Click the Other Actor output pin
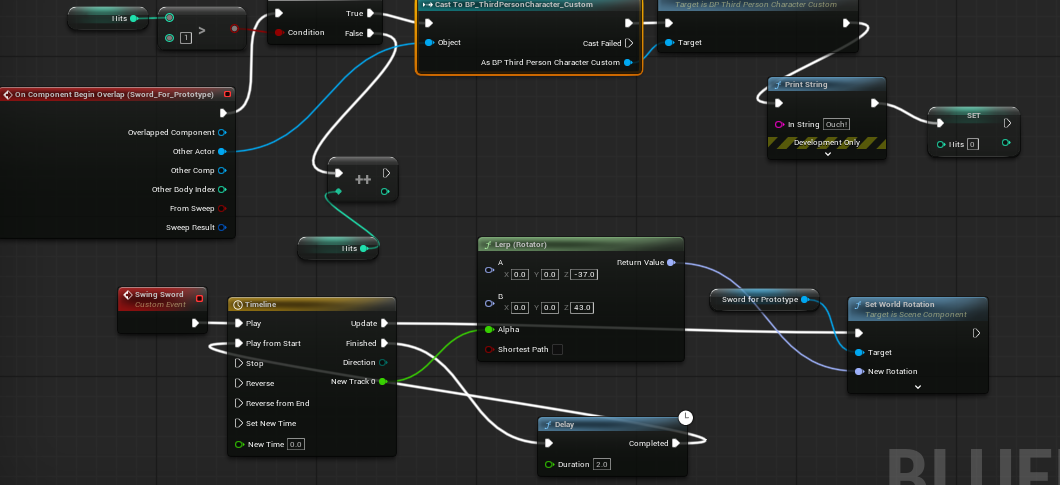Image resolution: width=1060 pixels, height=485 pixels. click(222, 152)
